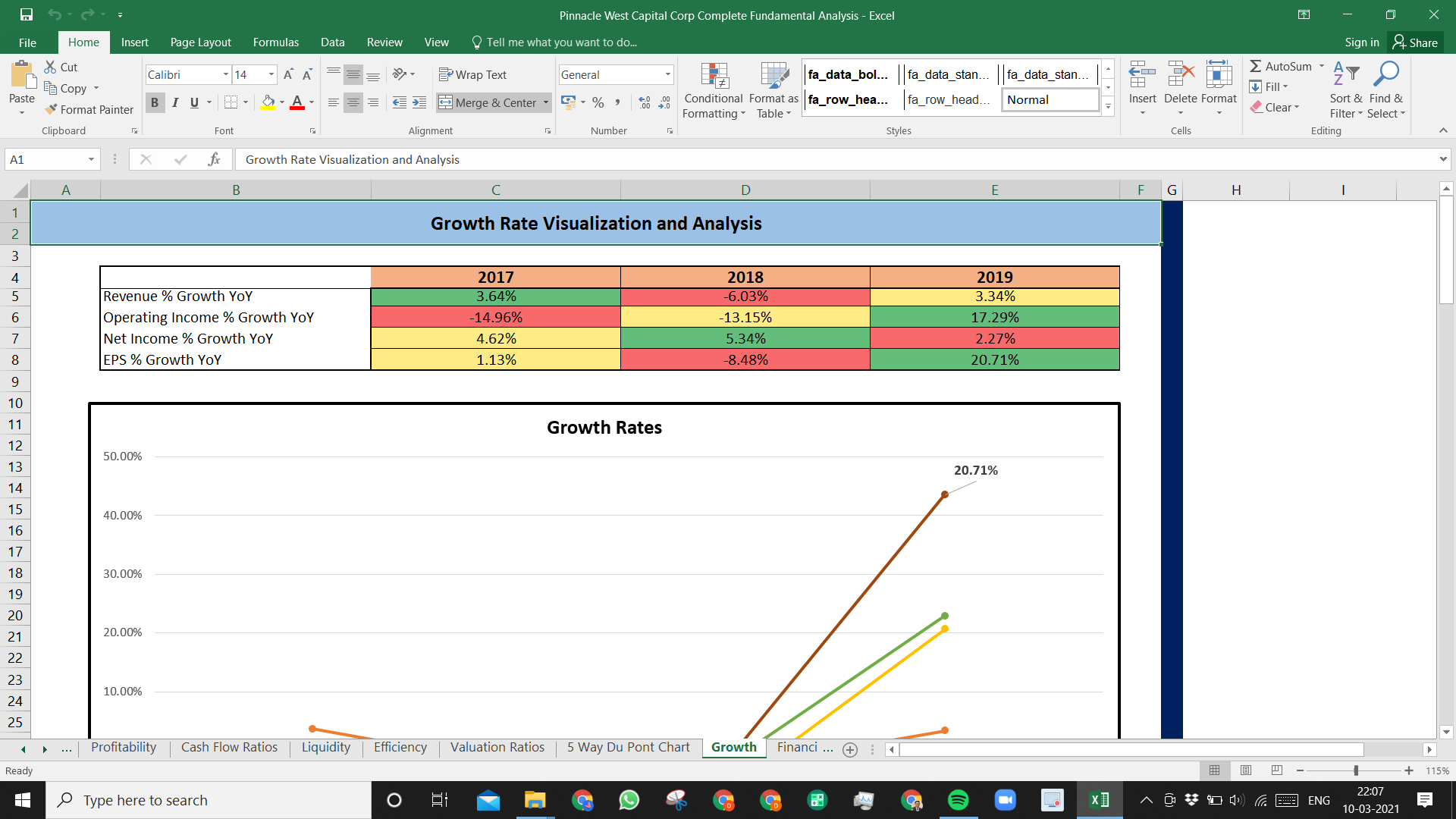Image resolution: width=1456 pixels, height=819 pixels.
Task: Toggle Merge & Center
Action: (x=488, y=102)
